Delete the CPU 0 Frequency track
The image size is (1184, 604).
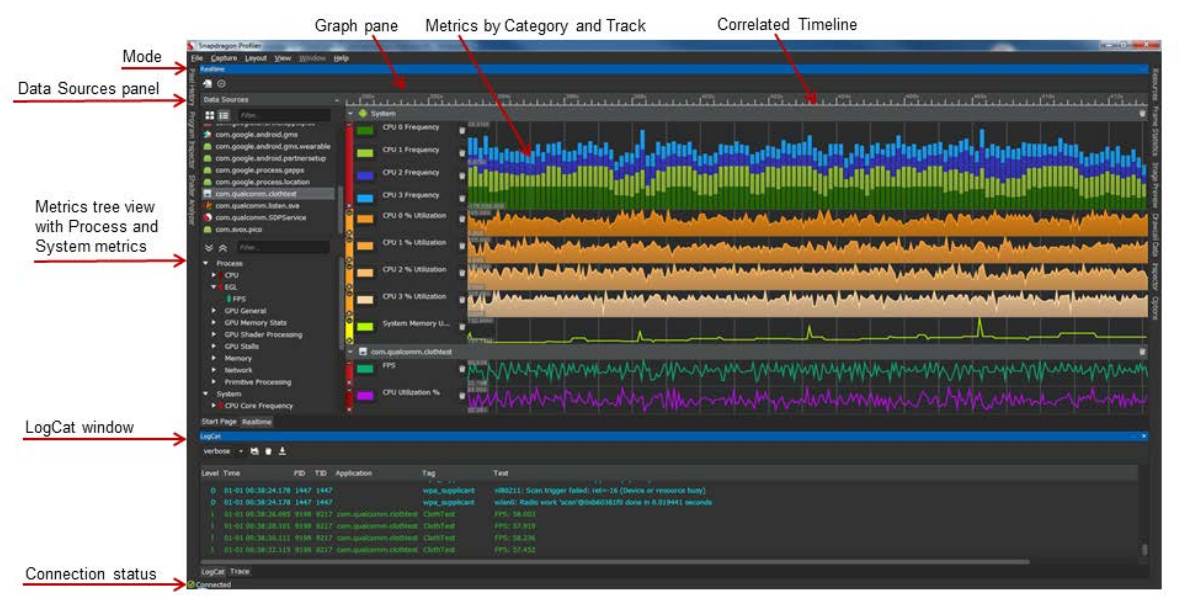pyautogui.click(x=462, y=131)
